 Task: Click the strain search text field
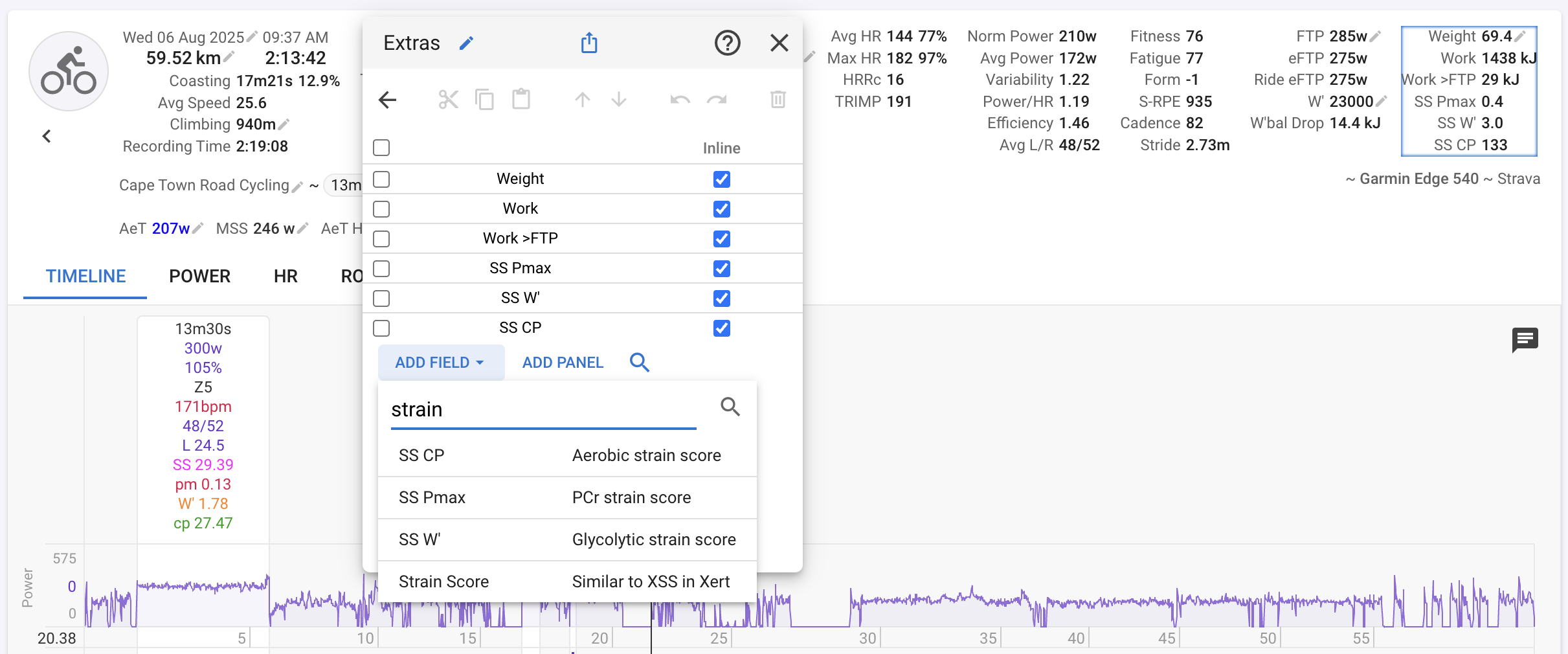click(x=543, y=410)
